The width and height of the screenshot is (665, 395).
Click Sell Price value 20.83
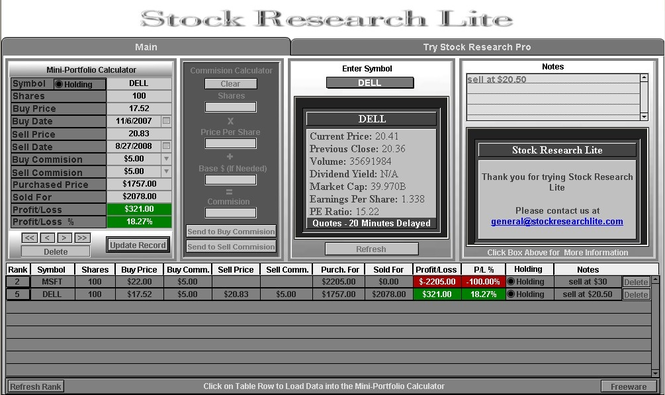pos(139,134)
